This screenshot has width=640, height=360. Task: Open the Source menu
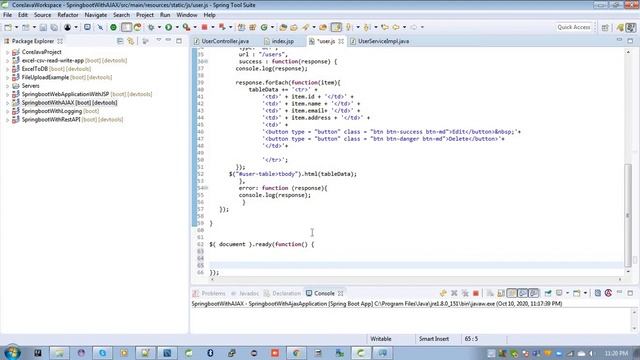pyautogui.click(x=42, y=15)
